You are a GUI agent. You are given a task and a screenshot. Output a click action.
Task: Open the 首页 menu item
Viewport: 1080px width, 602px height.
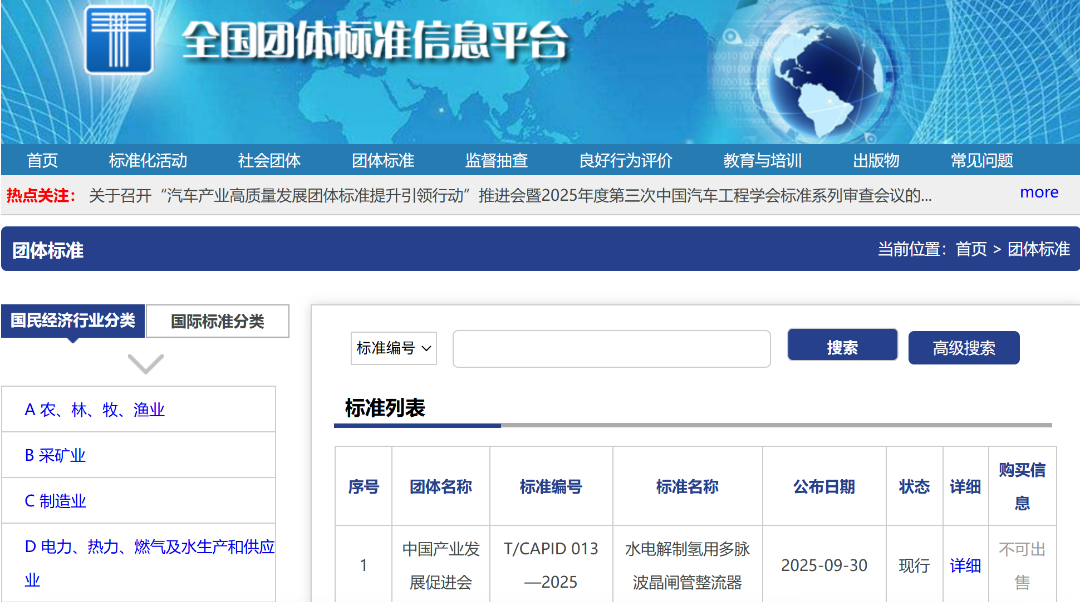[x=41, y=159]
